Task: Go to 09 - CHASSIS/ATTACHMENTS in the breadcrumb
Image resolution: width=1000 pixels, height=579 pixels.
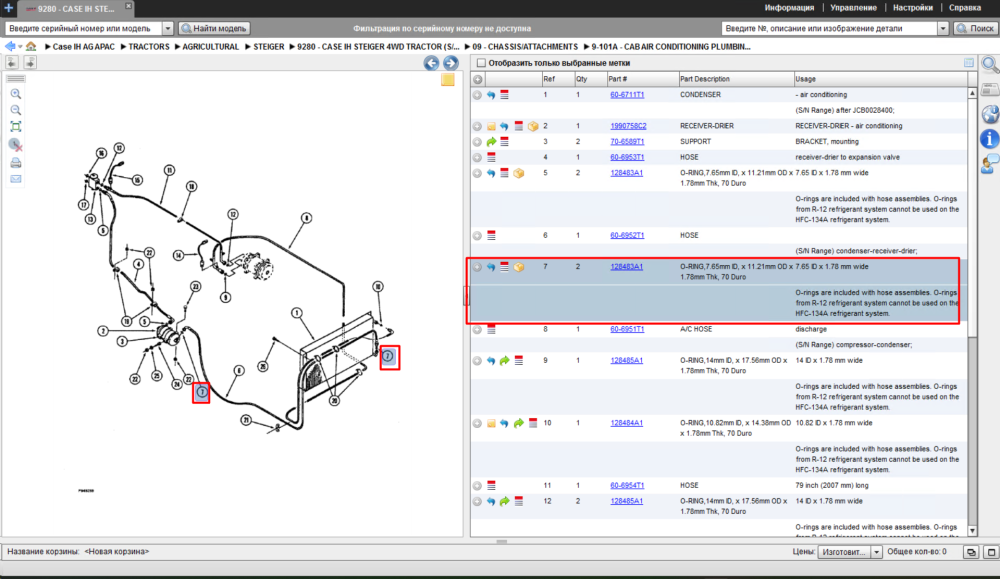Action: click(525, 47)
